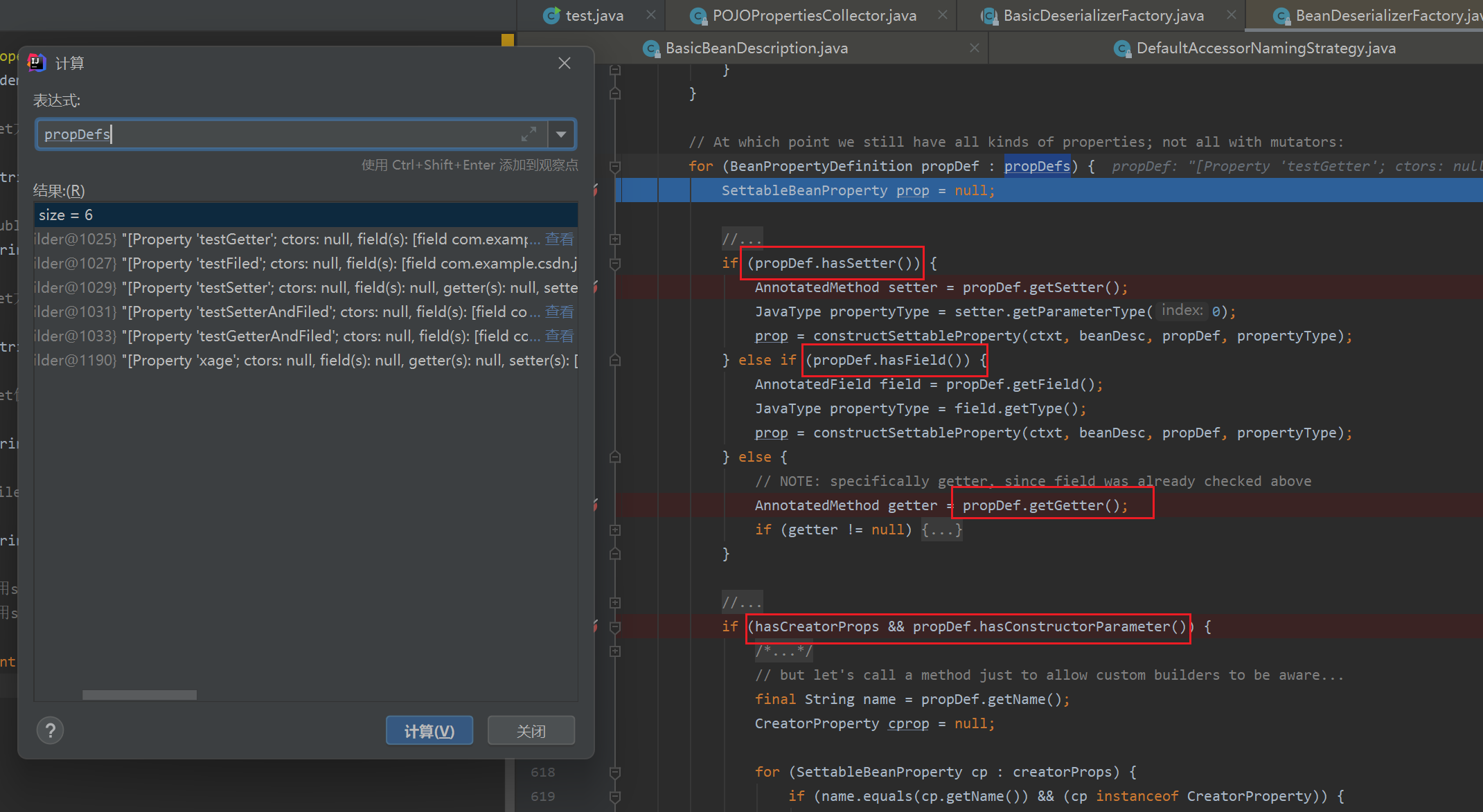Expand folded getter != null block
1483x812 pixels.
(614, 530)
